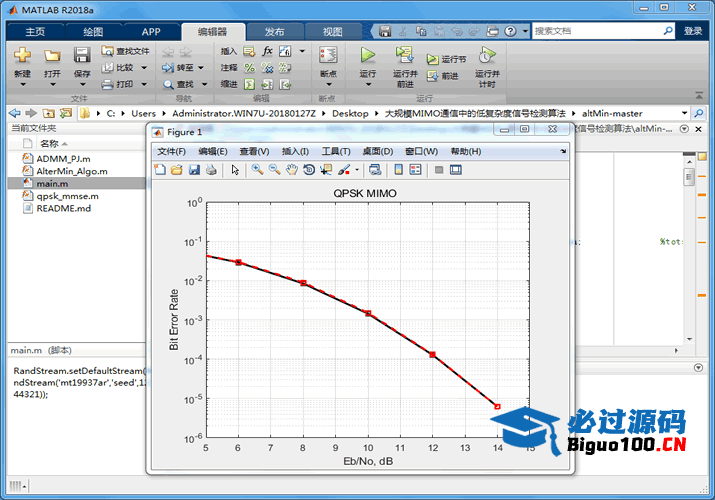The width and height of the screenshot is (715, 500).
Task: Click the Cut scissors icon in quick access bar
Action: pos(403,31)
